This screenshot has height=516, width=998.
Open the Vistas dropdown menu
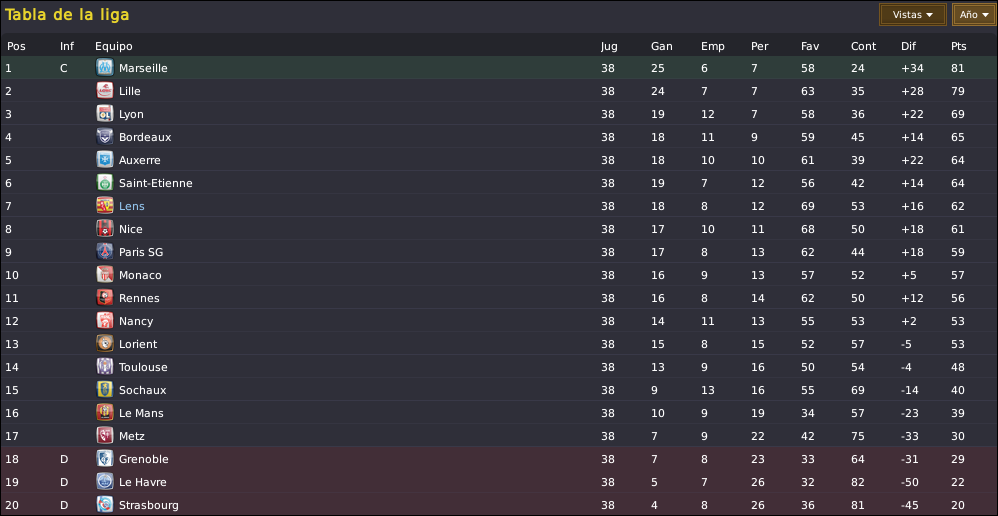(913, 15)
